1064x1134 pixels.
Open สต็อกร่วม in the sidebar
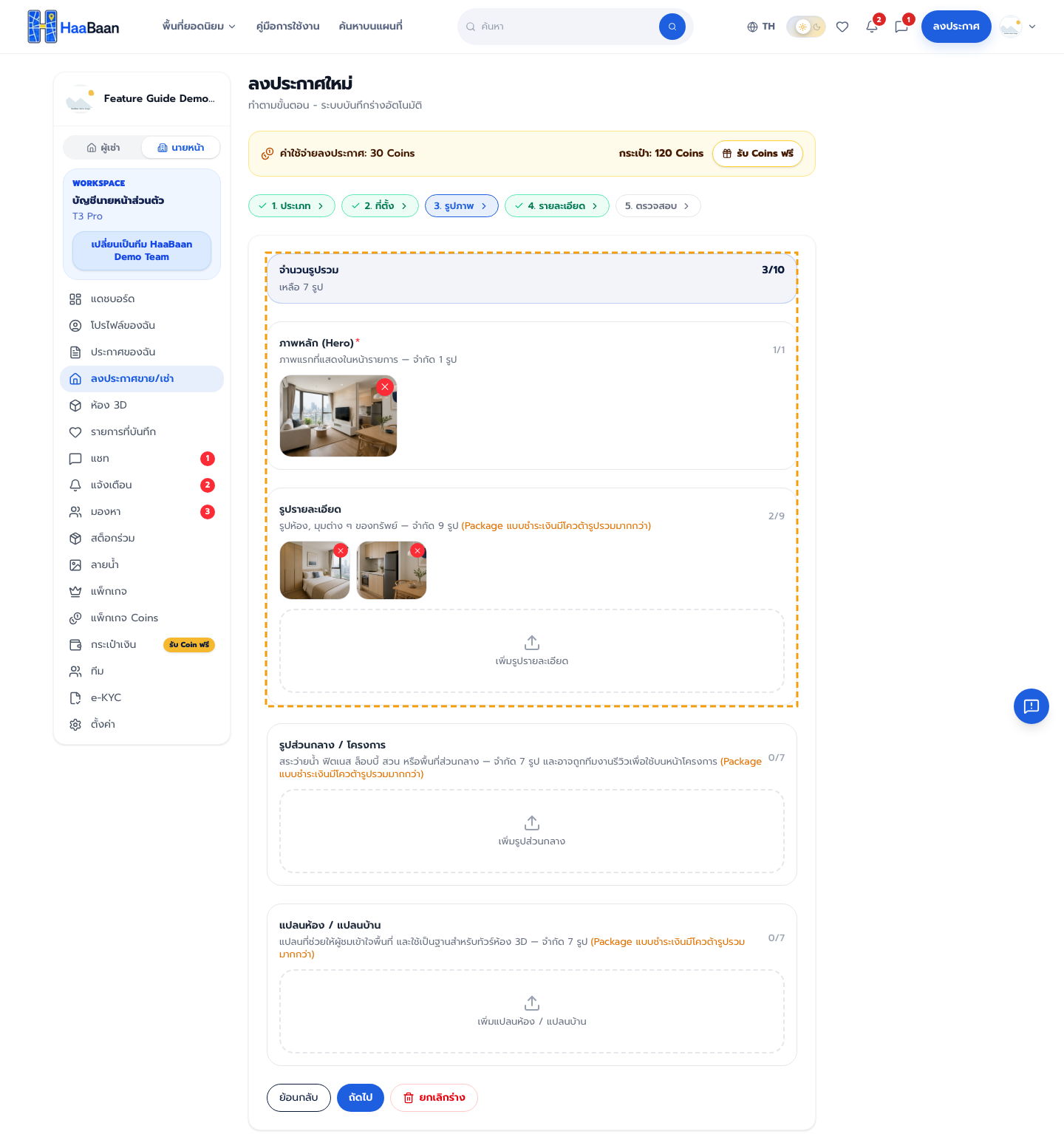[x=142, y=539]
